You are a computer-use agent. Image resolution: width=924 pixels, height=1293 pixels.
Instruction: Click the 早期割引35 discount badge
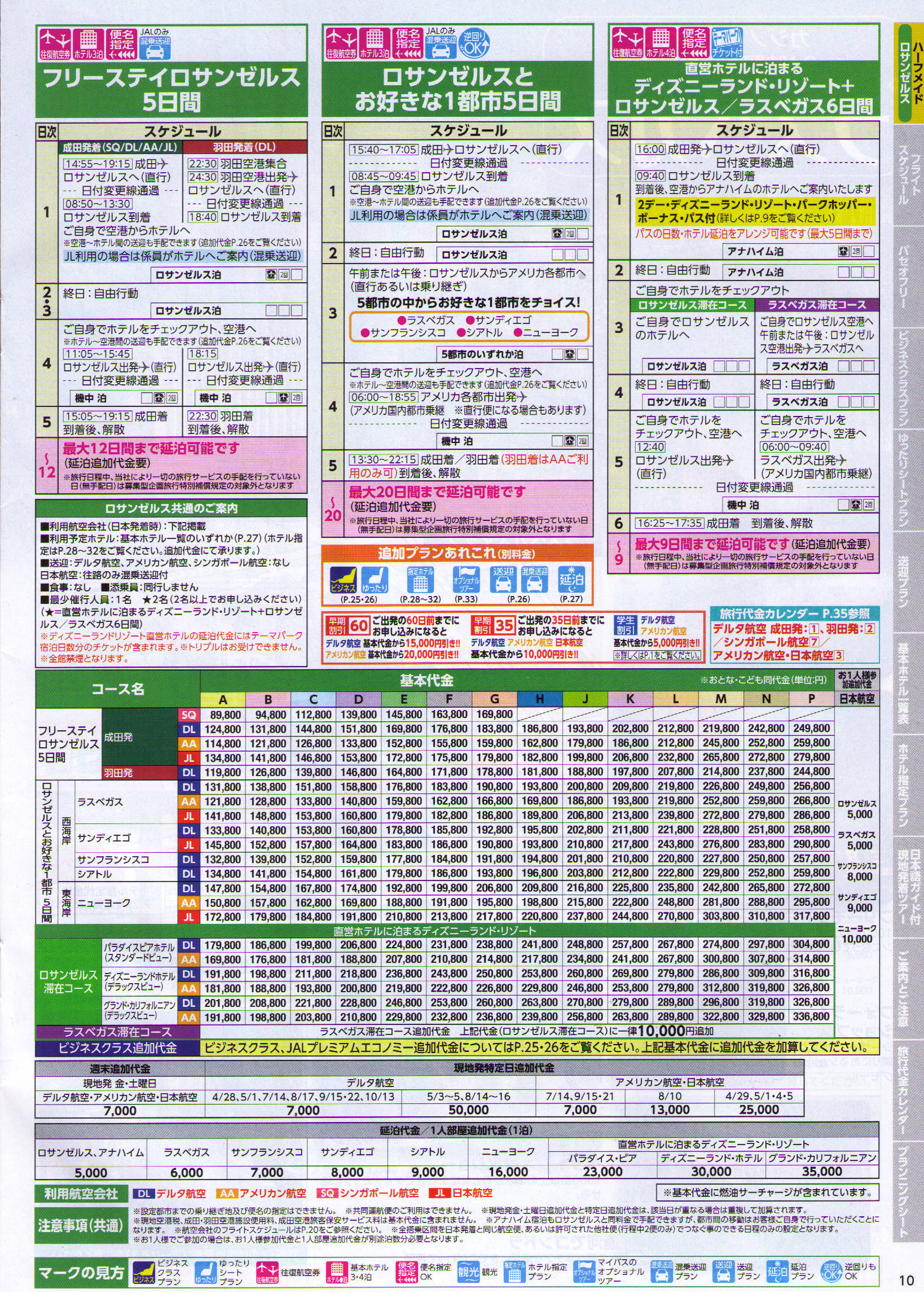click(492, 626)
